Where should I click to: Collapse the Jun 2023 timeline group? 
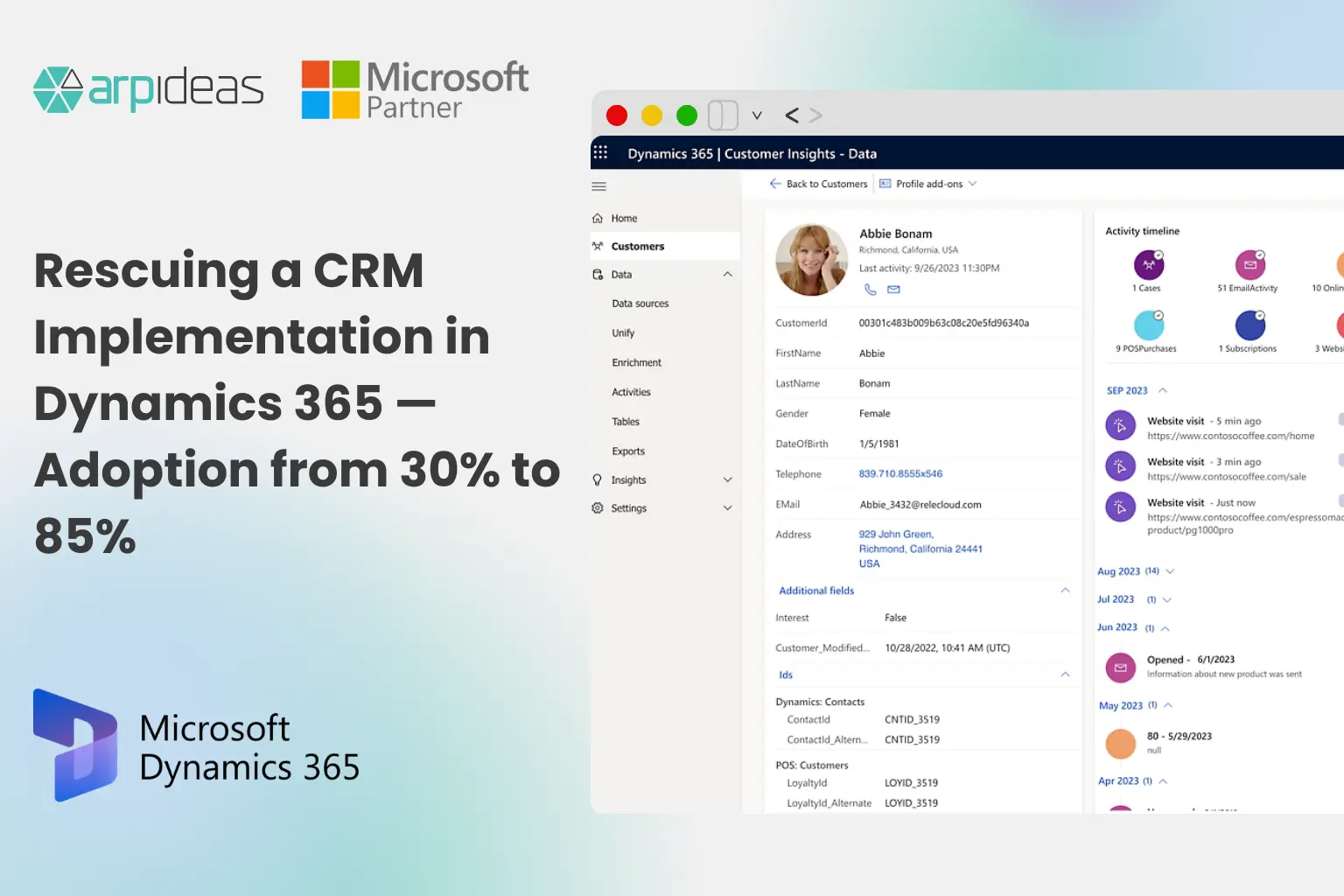pyautogui.click(x=1165, y=628)
